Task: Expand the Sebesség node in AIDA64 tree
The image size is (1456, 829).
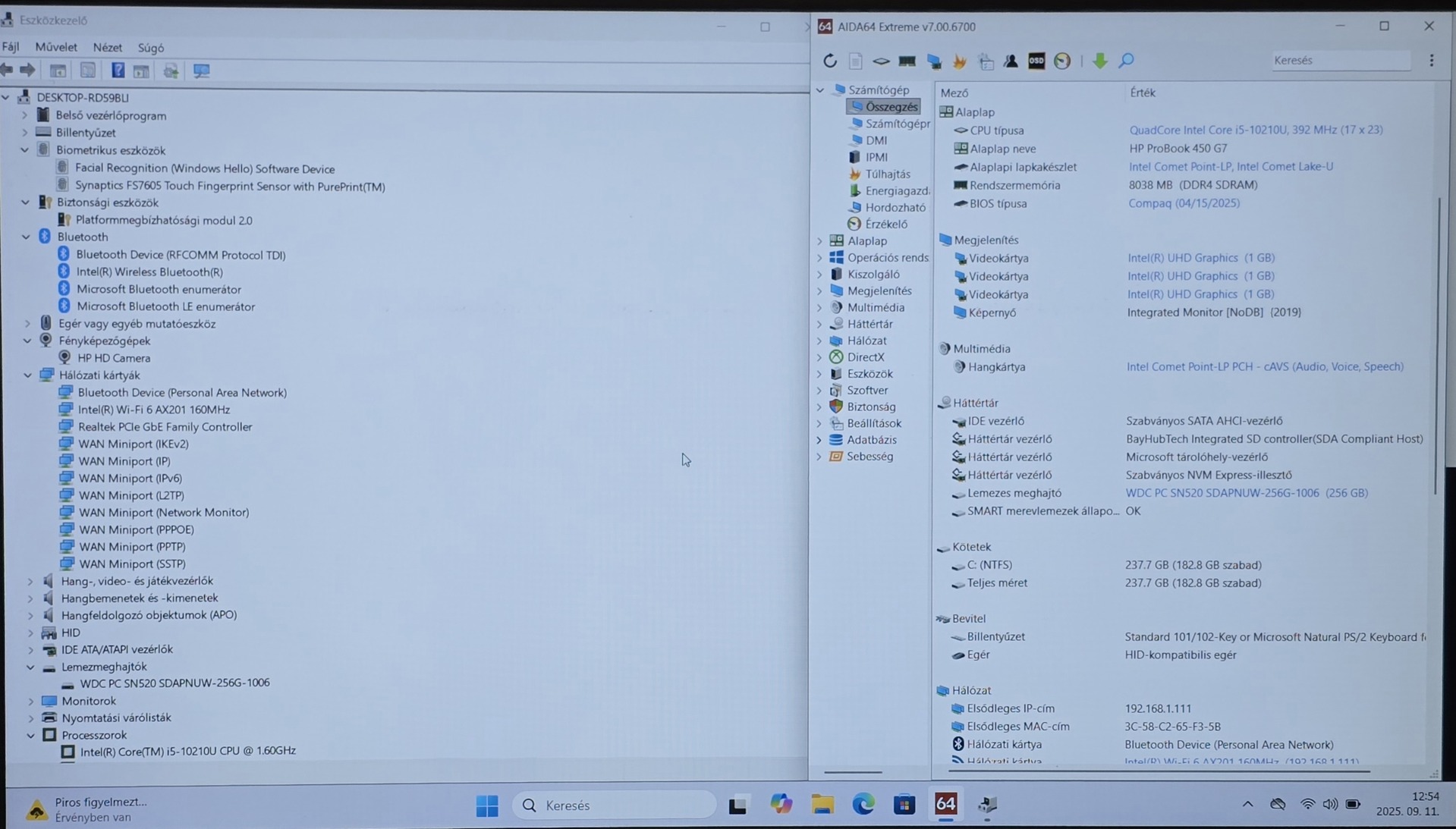Action: click(x=819, y=457)
